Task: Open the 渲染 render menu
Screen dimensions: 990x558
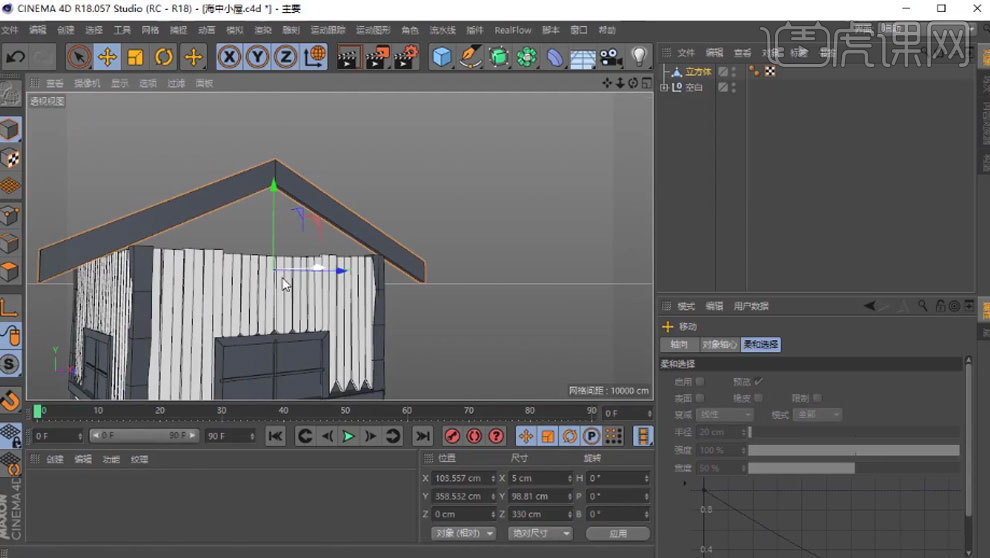Action: click(x=263, y=30)
